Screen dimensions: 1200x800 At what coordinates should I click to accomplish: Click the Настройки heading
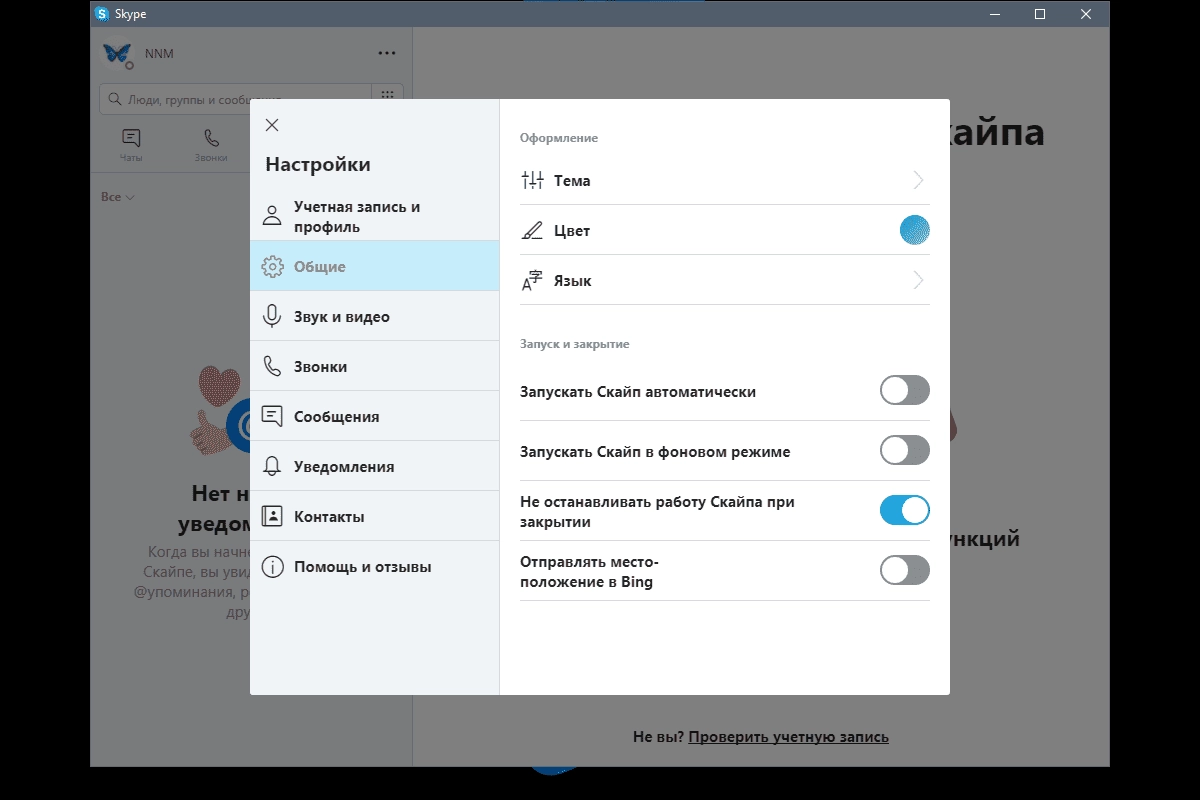click(318, 165)
